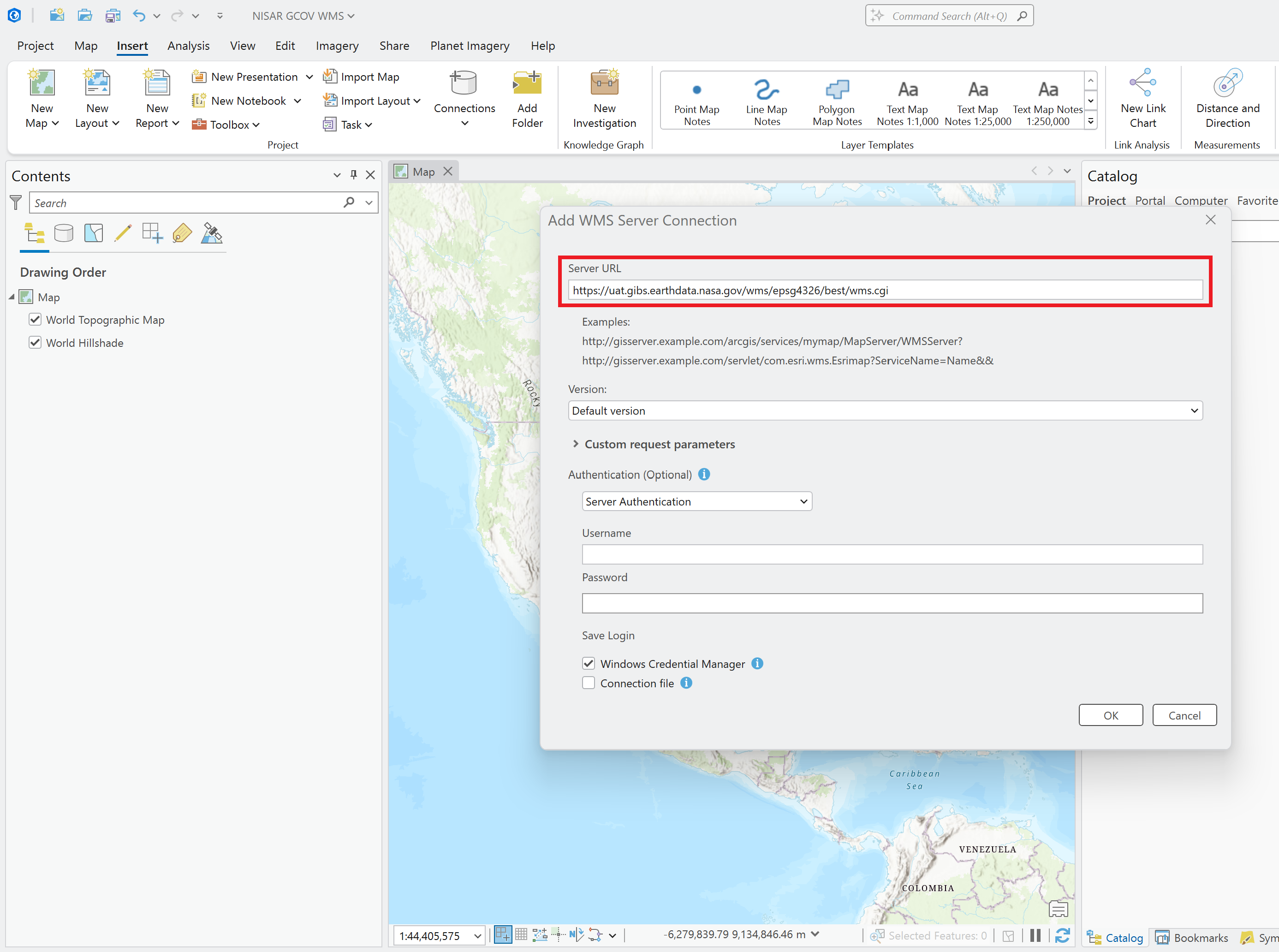Toggle World Topographic Map layer visibility
The height and width of the screenshot is (952, 1279).
click(35, 319)
